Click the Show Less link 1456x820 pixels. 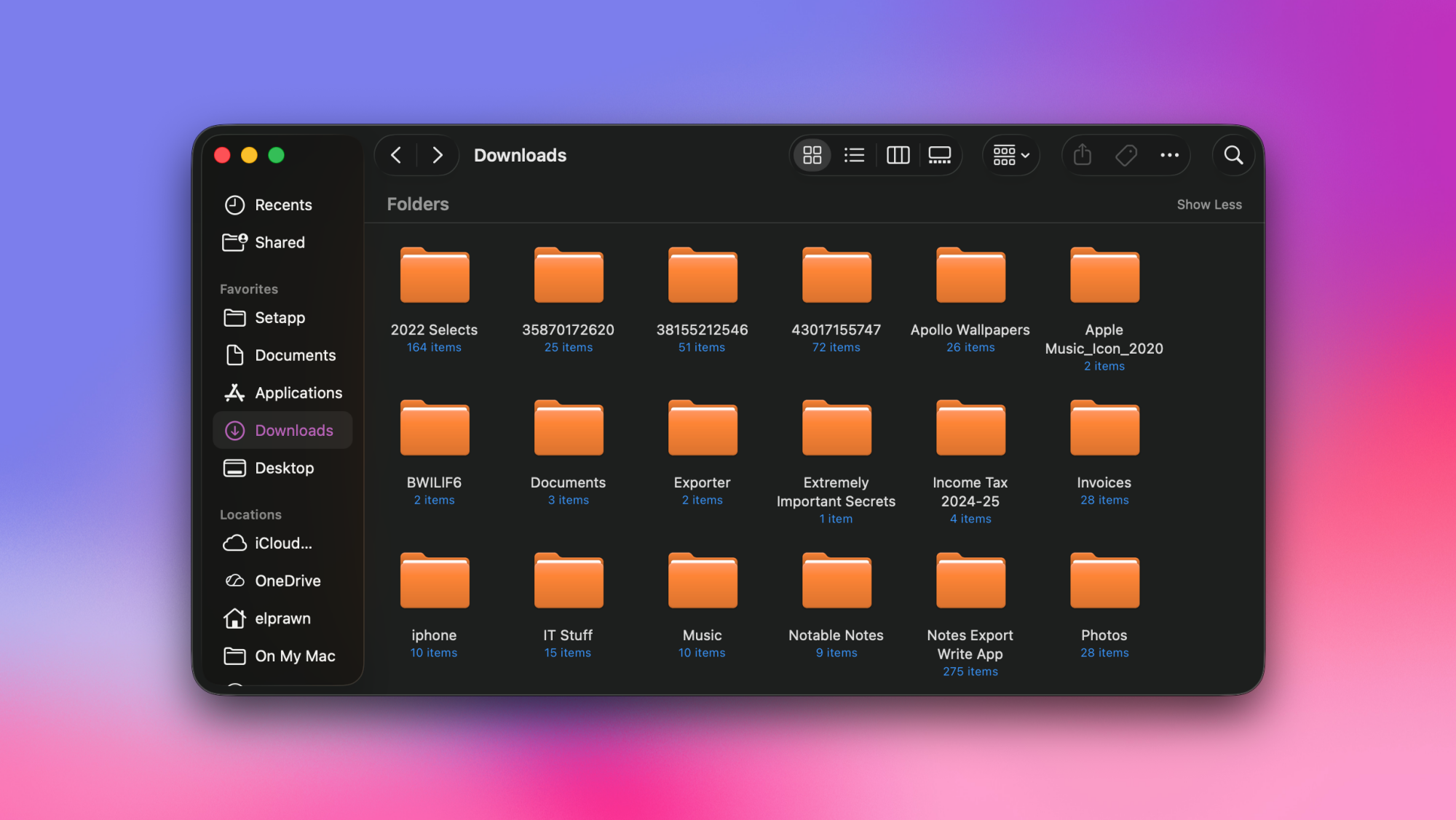(1209, 204)
